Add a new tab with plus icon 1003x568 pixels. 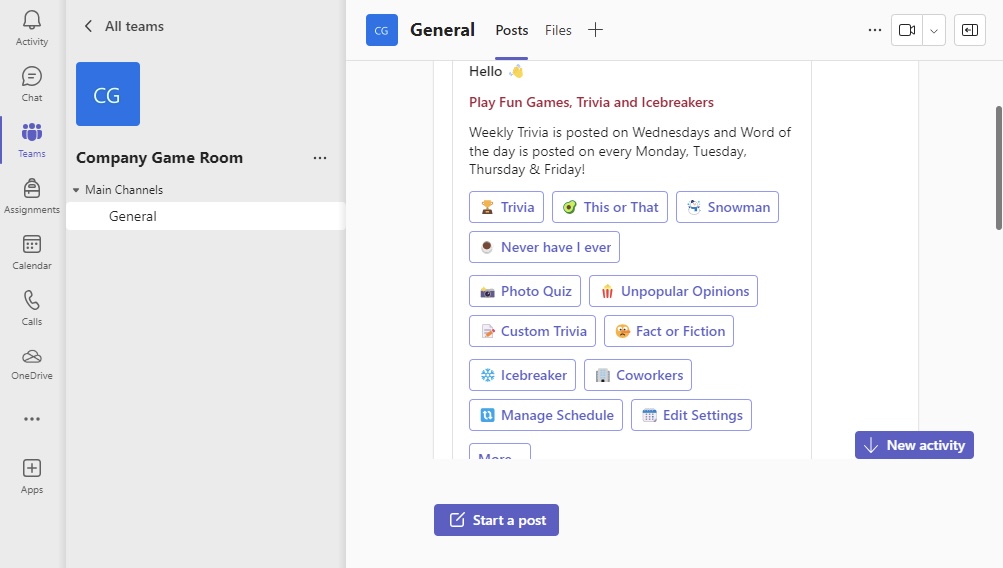coord(595,30)
